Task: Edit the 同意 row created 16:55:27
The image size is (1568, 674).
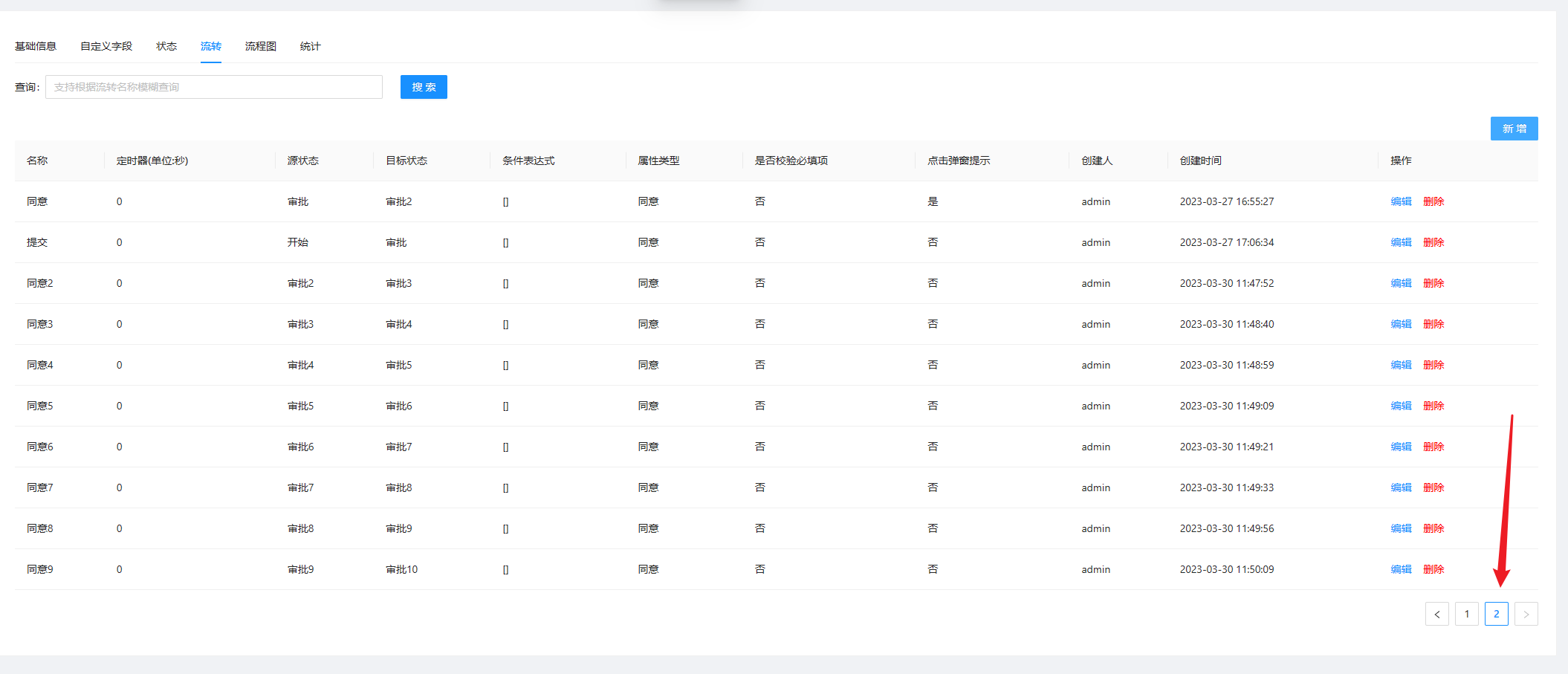Action: point(1401,201)
